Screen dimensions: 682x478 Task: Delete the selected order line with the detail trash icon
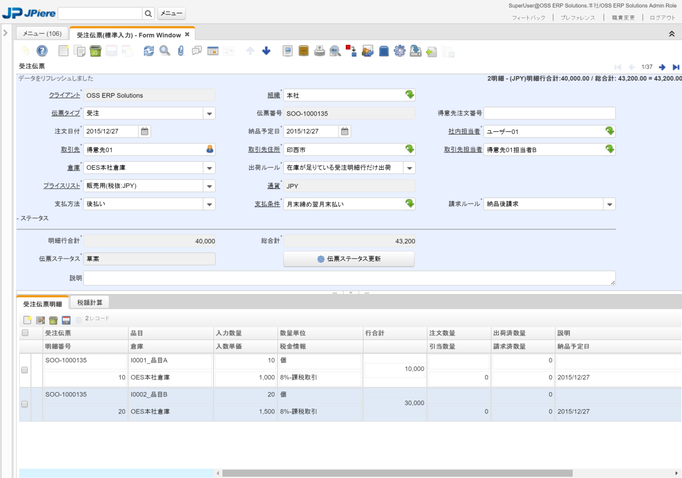[53, 320]
